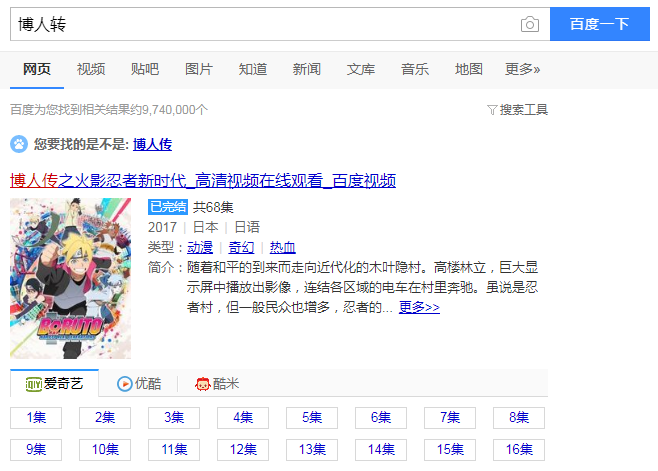Select the 网页 tab
The height and width of the screenshot is (471, 658).
click(37, 69)
